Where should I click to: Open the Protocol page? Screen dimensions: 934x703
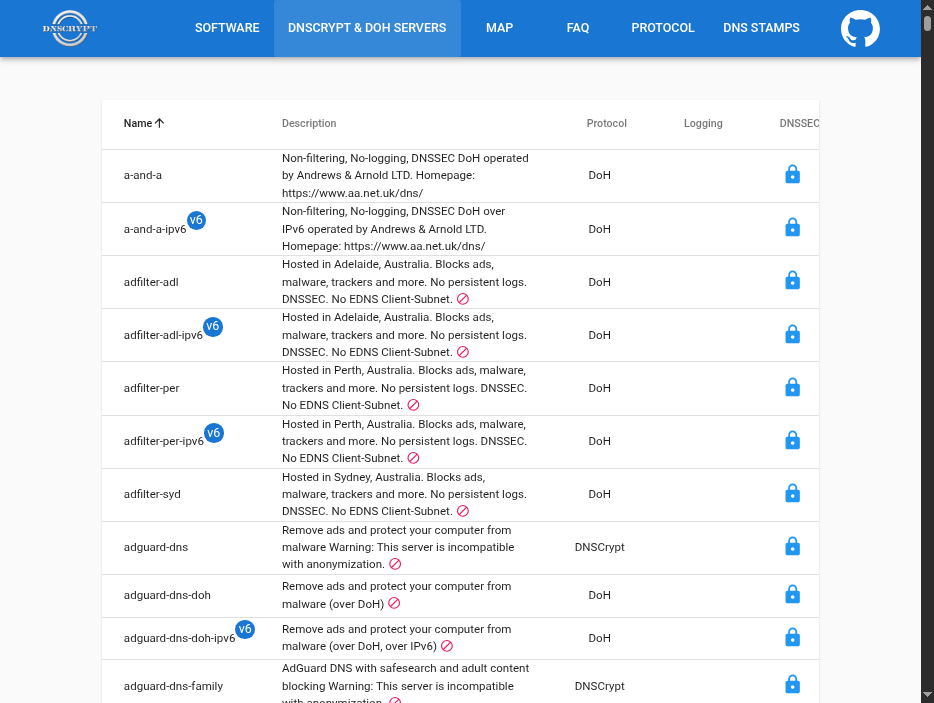coord(663,28)
